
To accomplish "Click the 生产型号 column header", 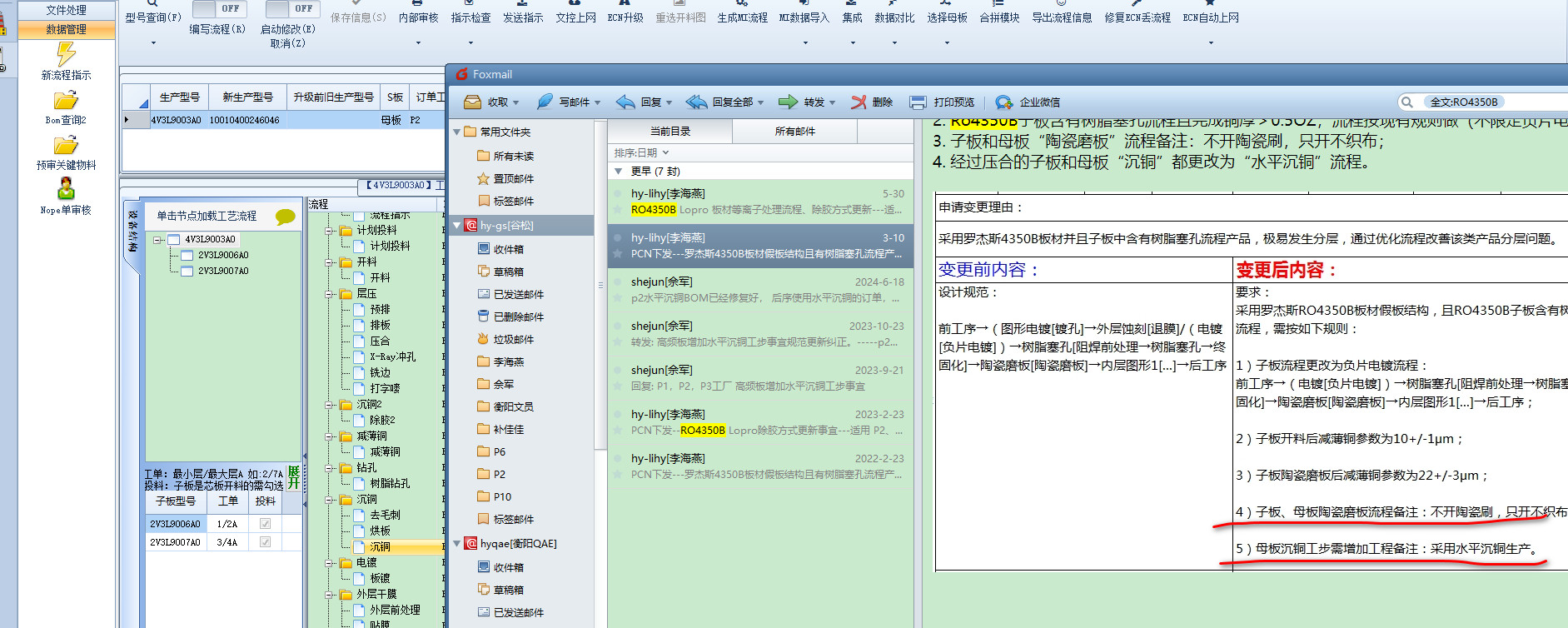I will pos(179,97).
